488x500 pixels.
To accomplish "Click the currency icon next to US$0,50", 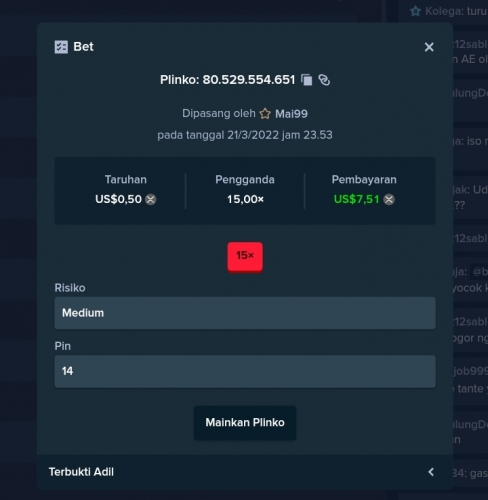I will tap(151, 199).
